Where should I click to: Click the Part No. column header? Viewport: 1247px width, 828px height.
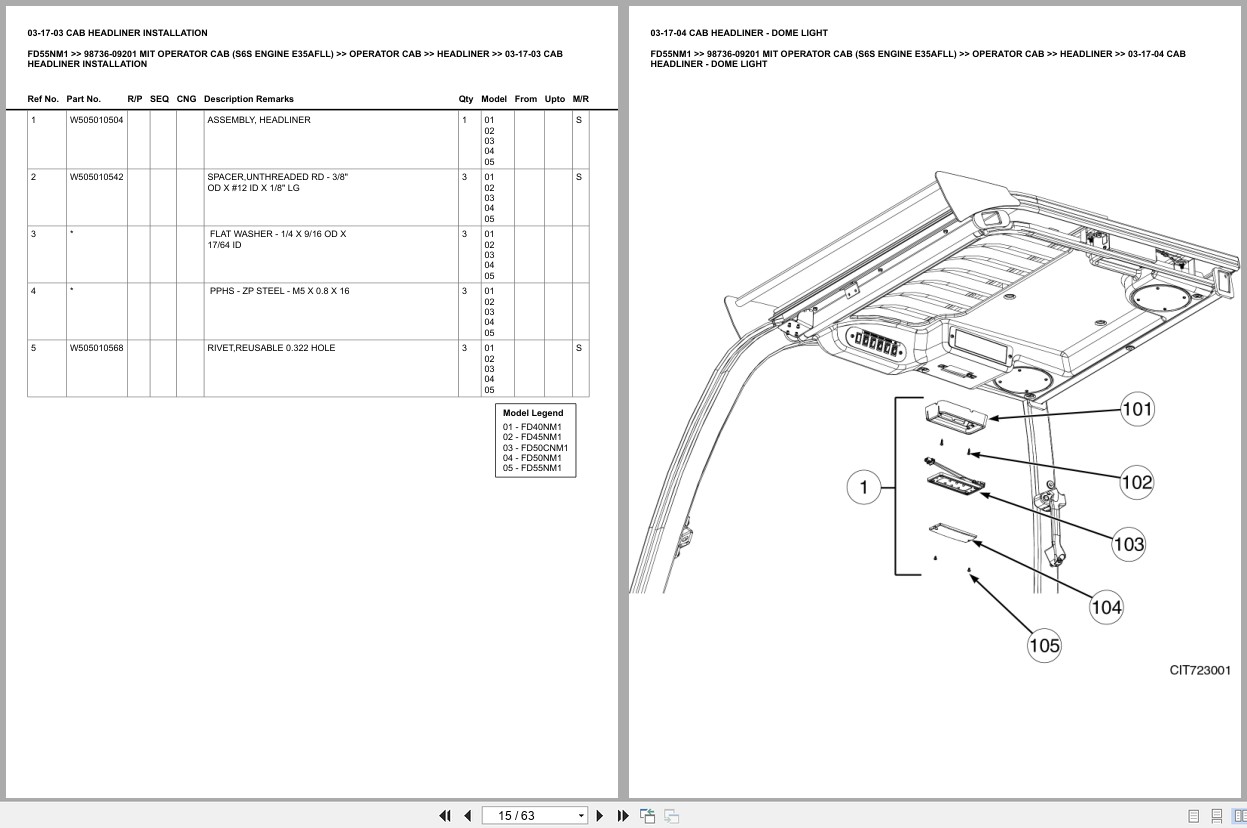(x=84, y=99)
